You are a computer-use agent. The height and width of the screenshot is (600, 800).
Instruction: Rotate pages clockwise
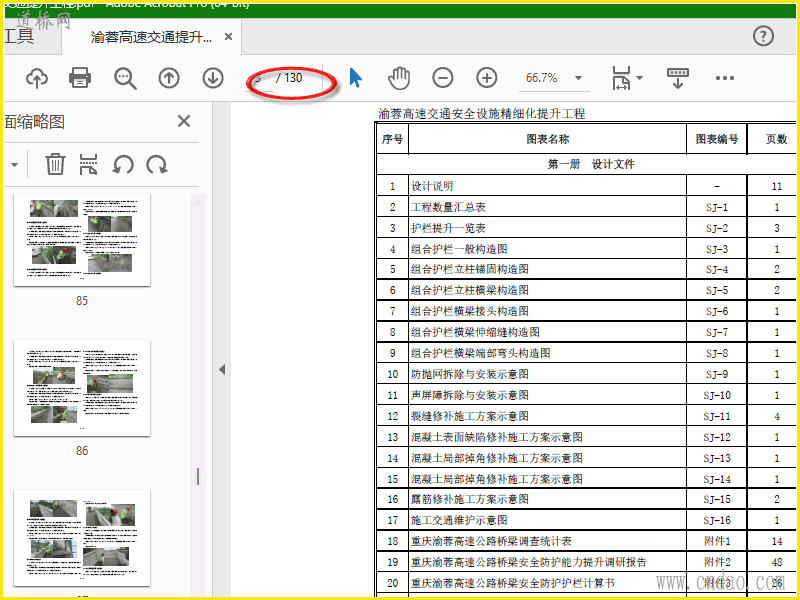coord(157,165)
